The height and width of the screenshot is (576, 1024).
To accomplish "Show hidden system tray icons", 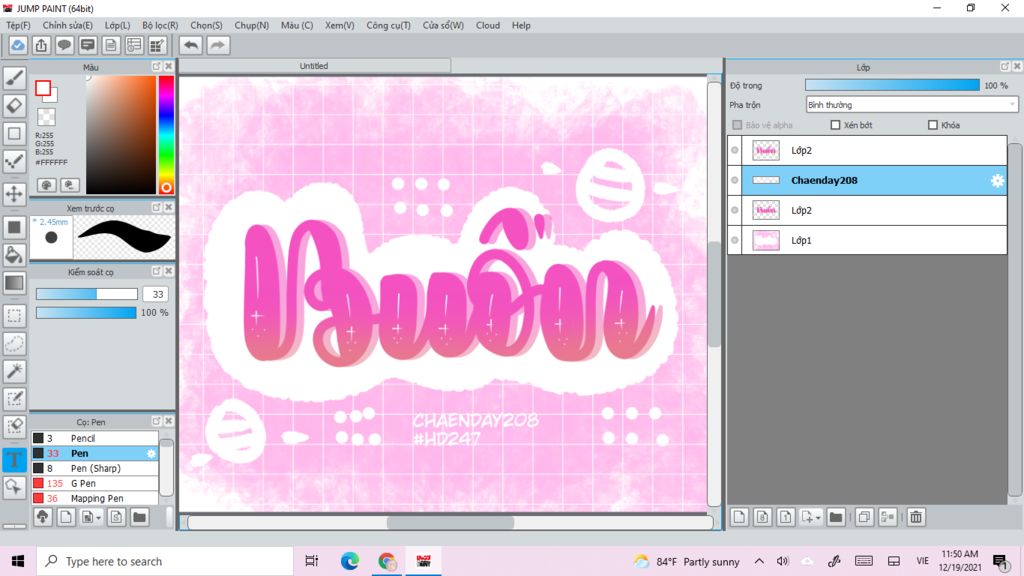I will (x=759, y=561).
